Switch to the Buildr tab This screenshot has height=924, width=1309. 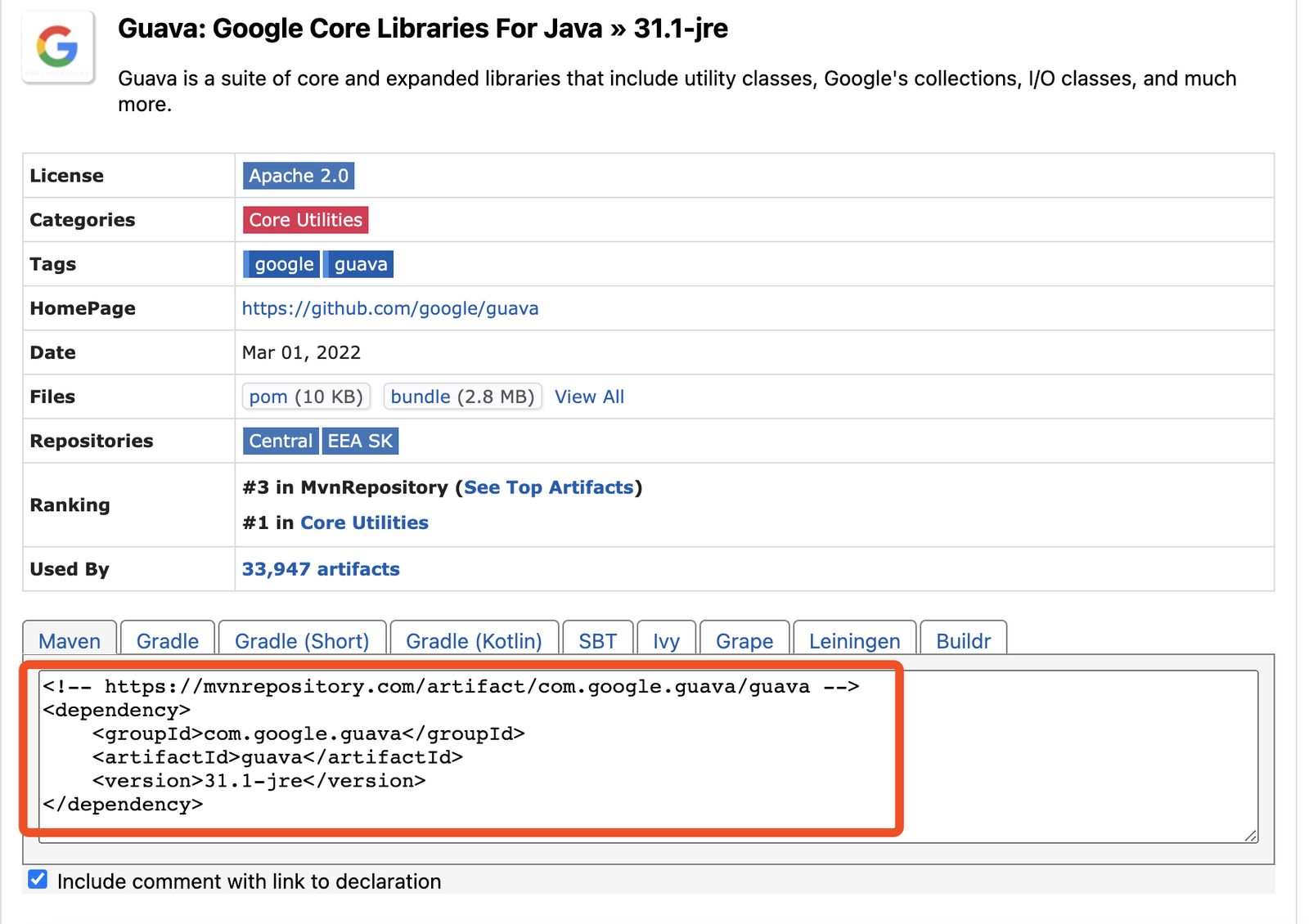tap(964, 640)
